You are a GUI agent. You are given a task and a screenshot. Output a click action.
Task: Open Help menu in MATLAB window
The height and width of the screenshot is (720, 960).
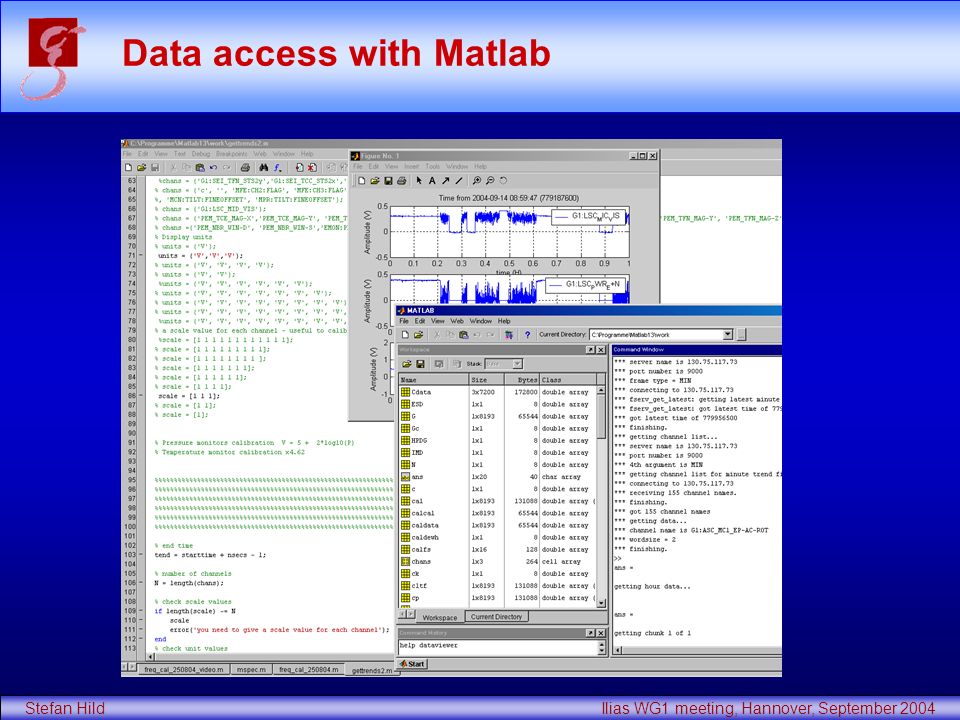[x=504, y=321]
